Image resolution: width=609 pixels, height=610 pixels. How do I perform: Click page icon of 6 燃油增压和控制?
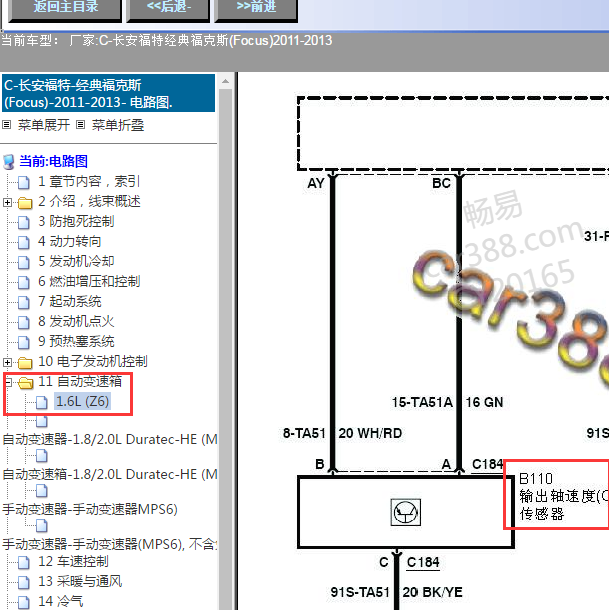coord(24,282)
